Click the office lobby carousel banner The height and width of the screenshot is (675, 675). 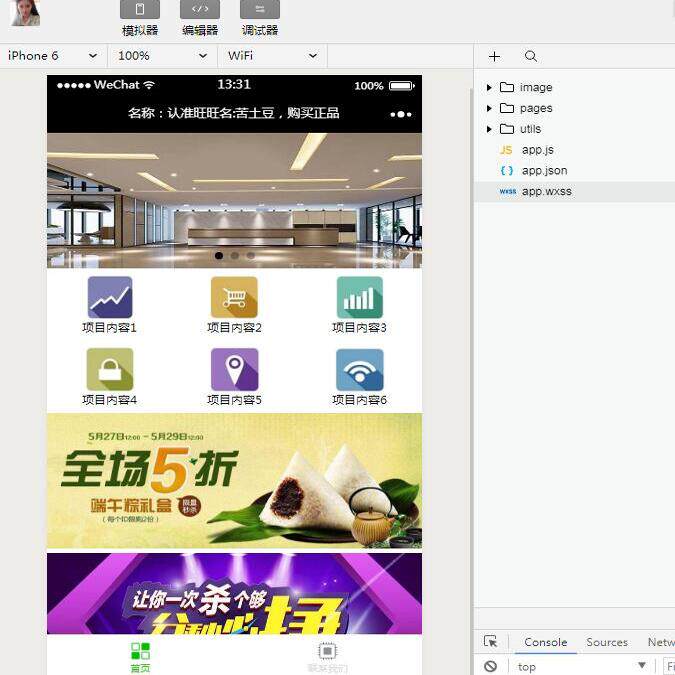point(234,200)
